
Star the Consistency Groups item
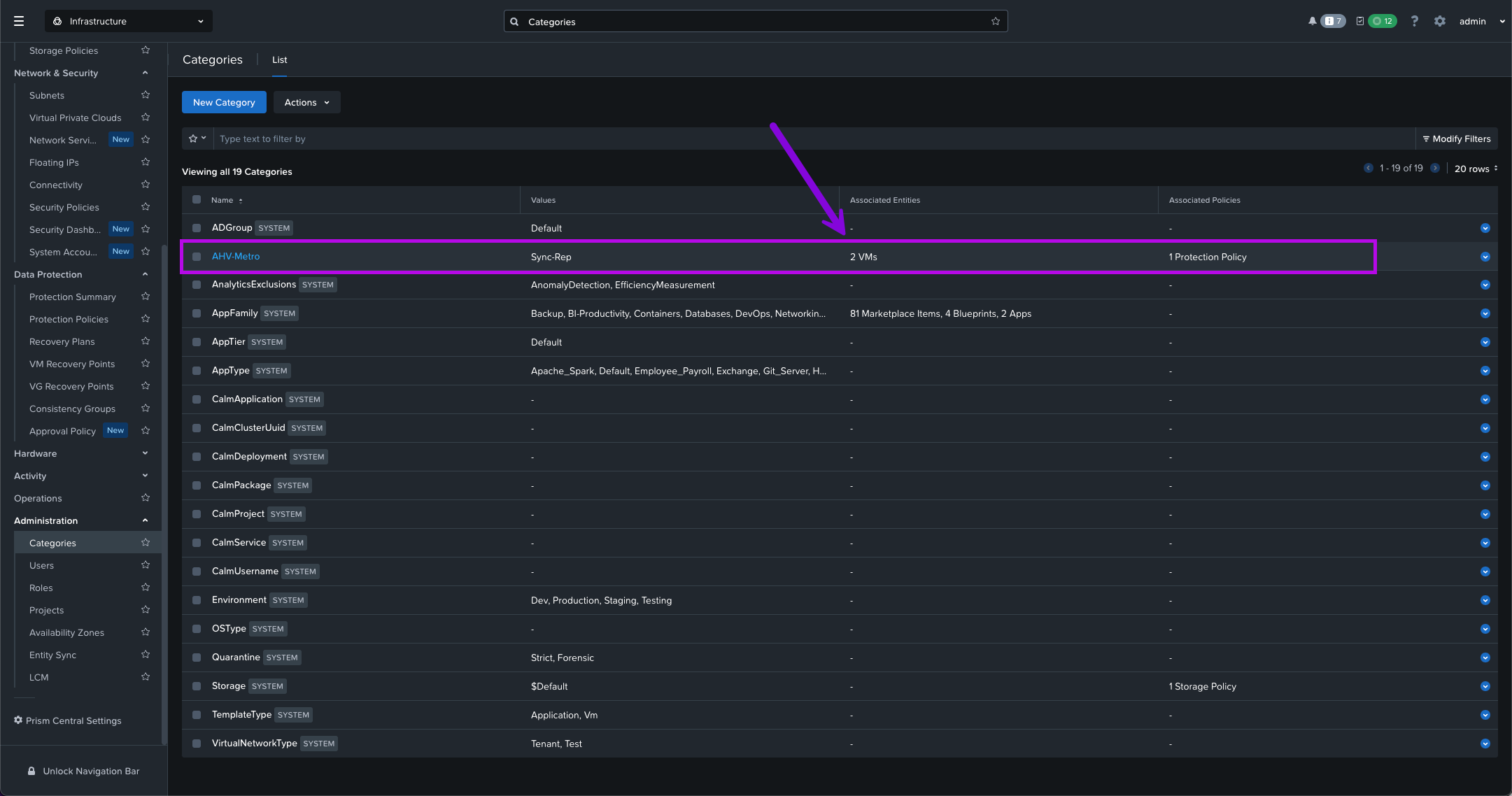[x=146, y=408]
